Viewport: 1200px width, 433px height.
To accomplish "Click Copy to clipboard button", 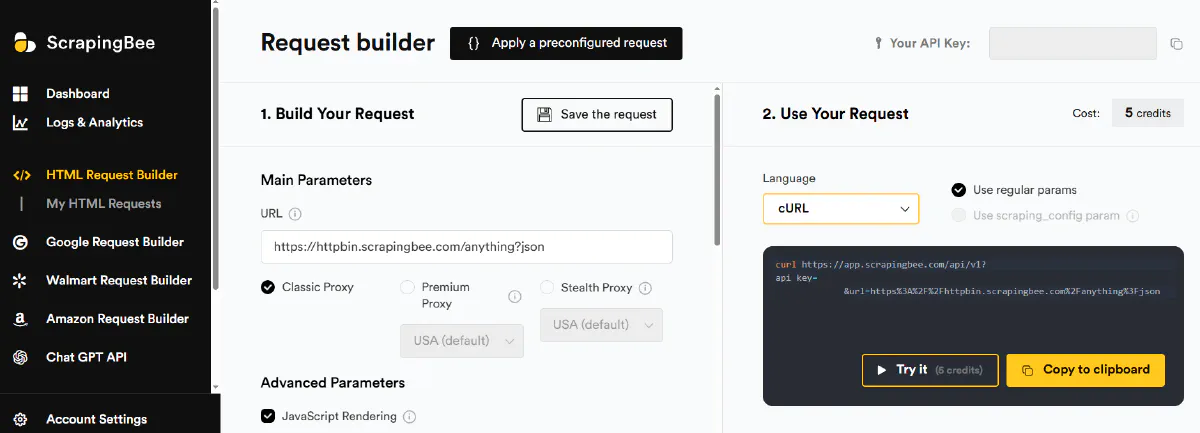I will click(x=1085, y=370).
